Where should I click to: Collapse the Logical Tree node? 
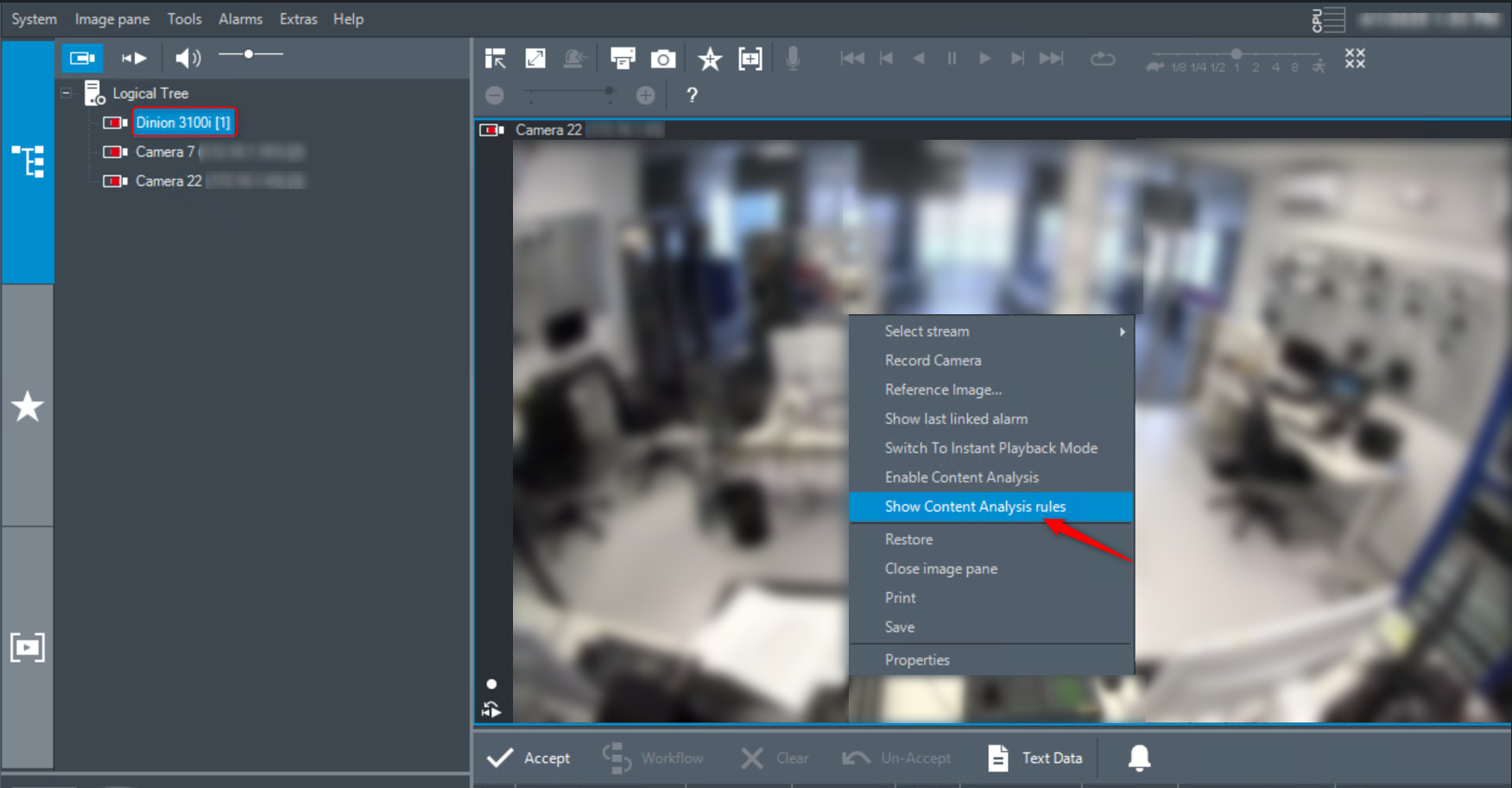click(x=66, y=93)
